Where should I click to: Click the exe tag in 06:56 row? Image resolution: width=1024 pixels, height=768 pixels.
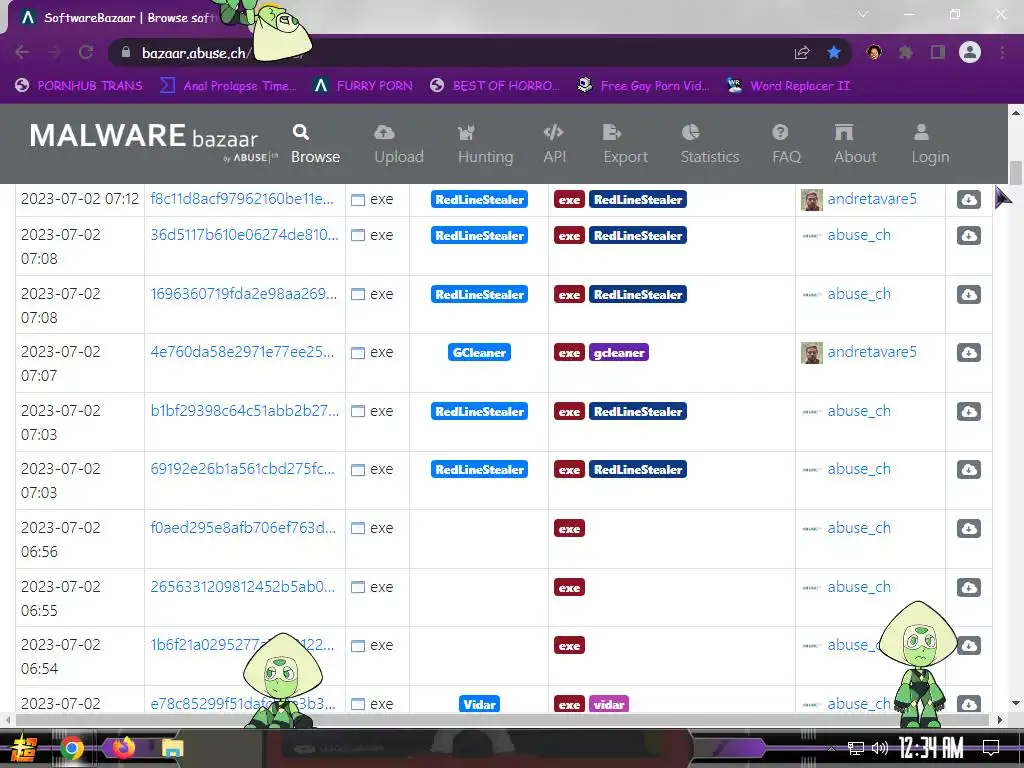(569, 528)
